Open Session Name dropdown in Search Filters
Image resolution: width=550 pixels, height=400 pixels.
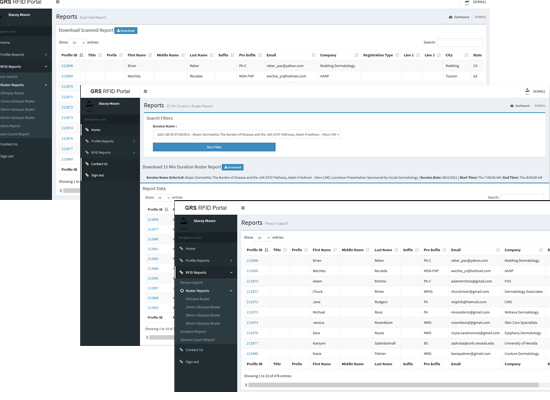click(247, 134)
